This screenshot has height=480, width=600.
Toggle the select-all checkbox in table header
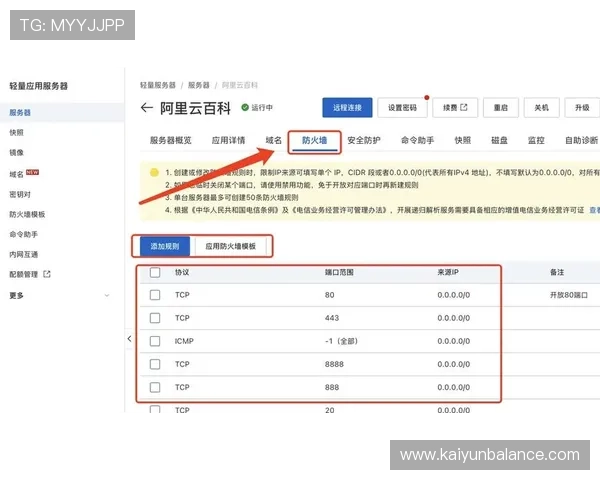[x=155, y=272]
